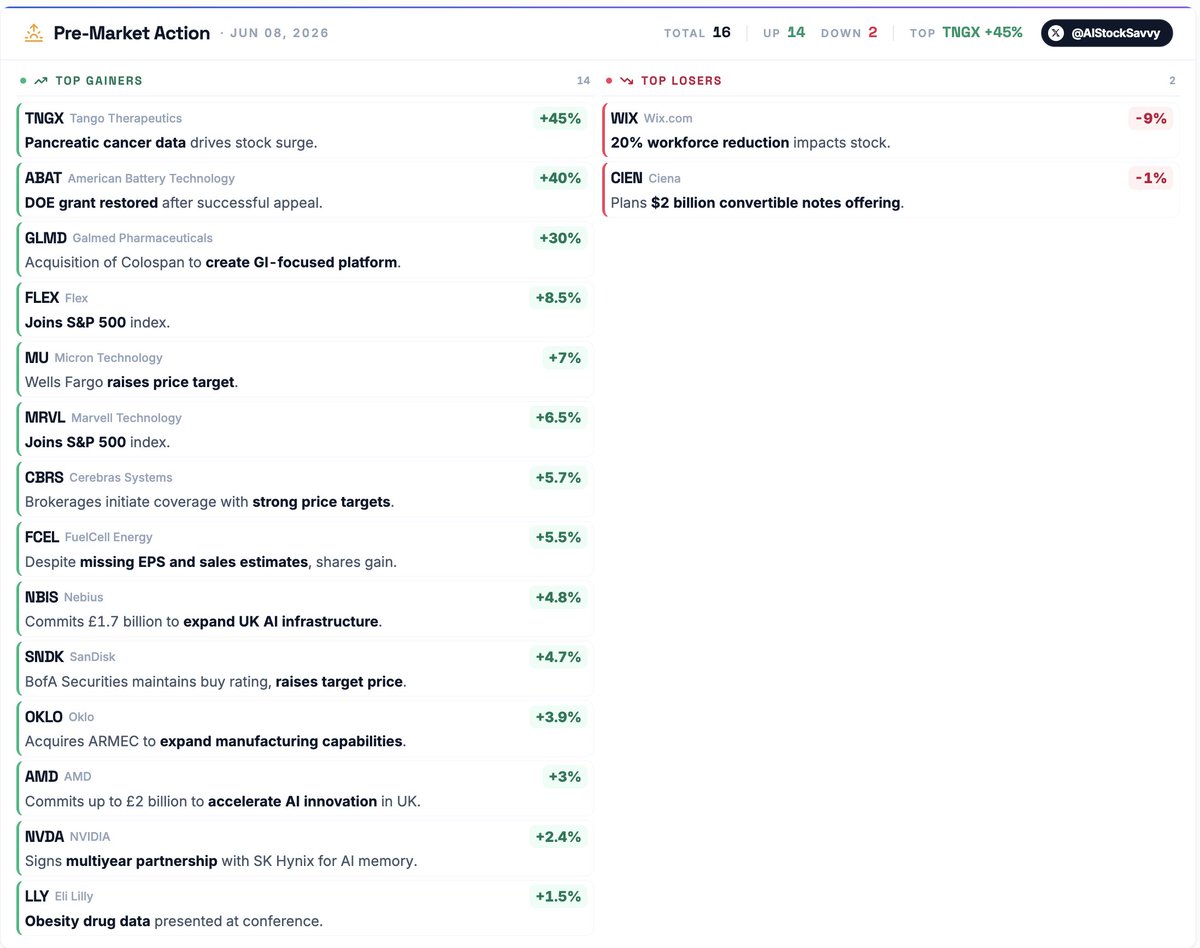Click the NVDA ticker symbol
Screen dimensions: 1200x948
point(44,837)
